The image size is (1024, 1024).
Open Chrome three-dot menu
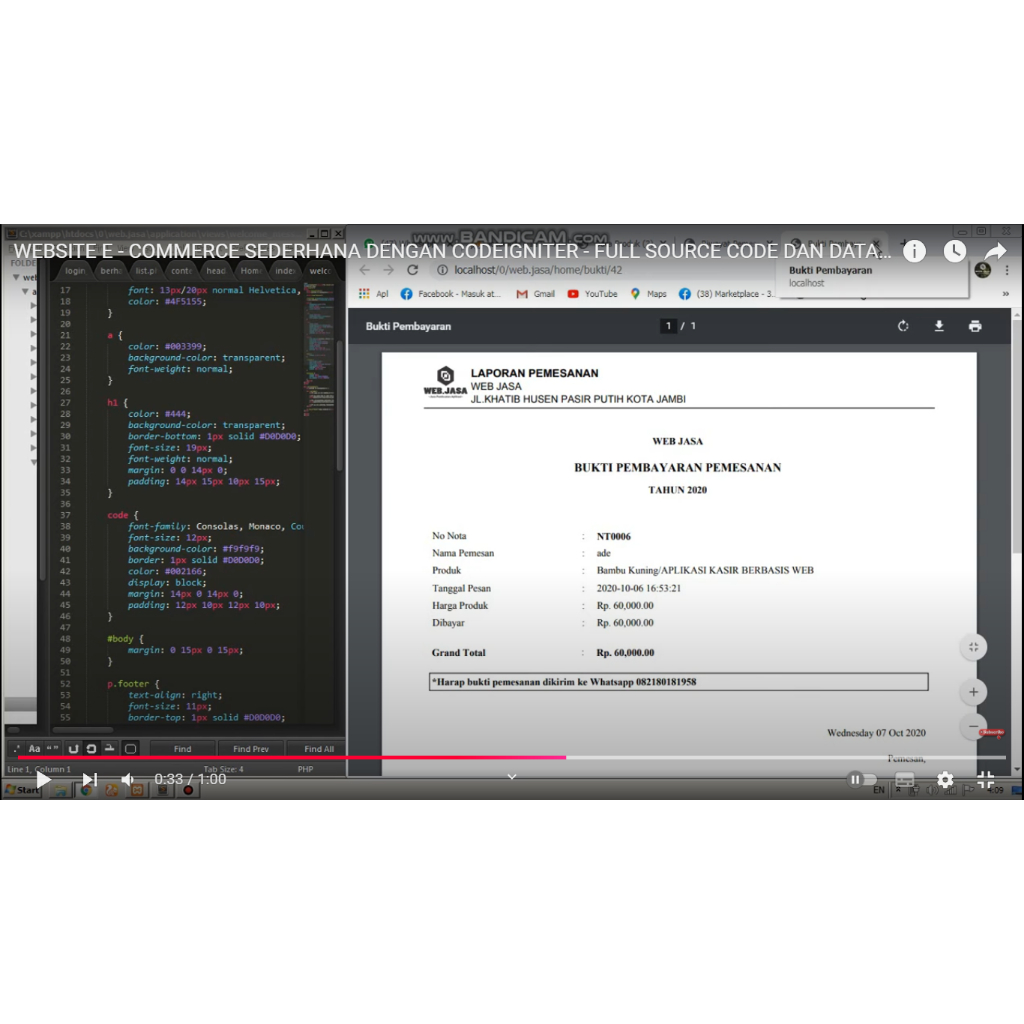[1008, 270]
